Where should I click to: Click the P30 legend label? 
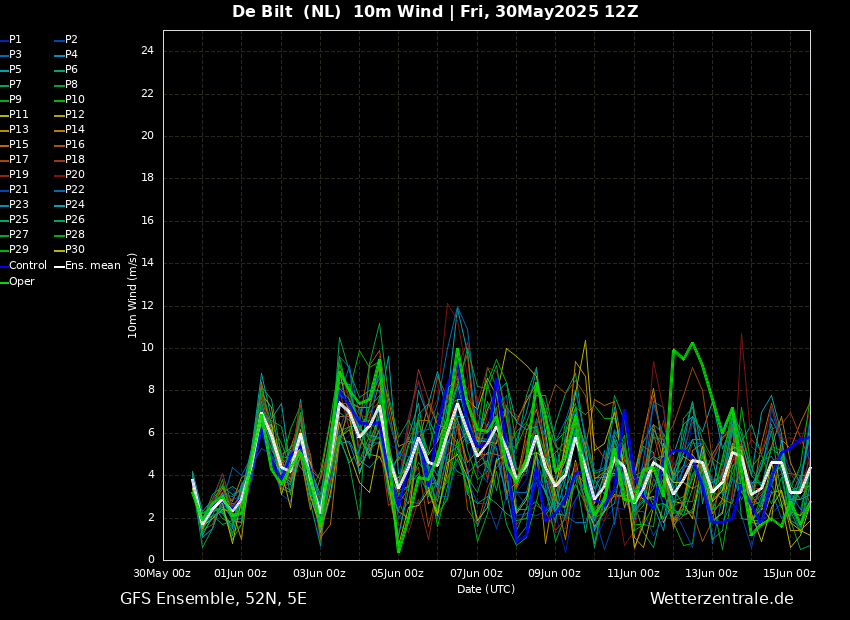point(75,250)
